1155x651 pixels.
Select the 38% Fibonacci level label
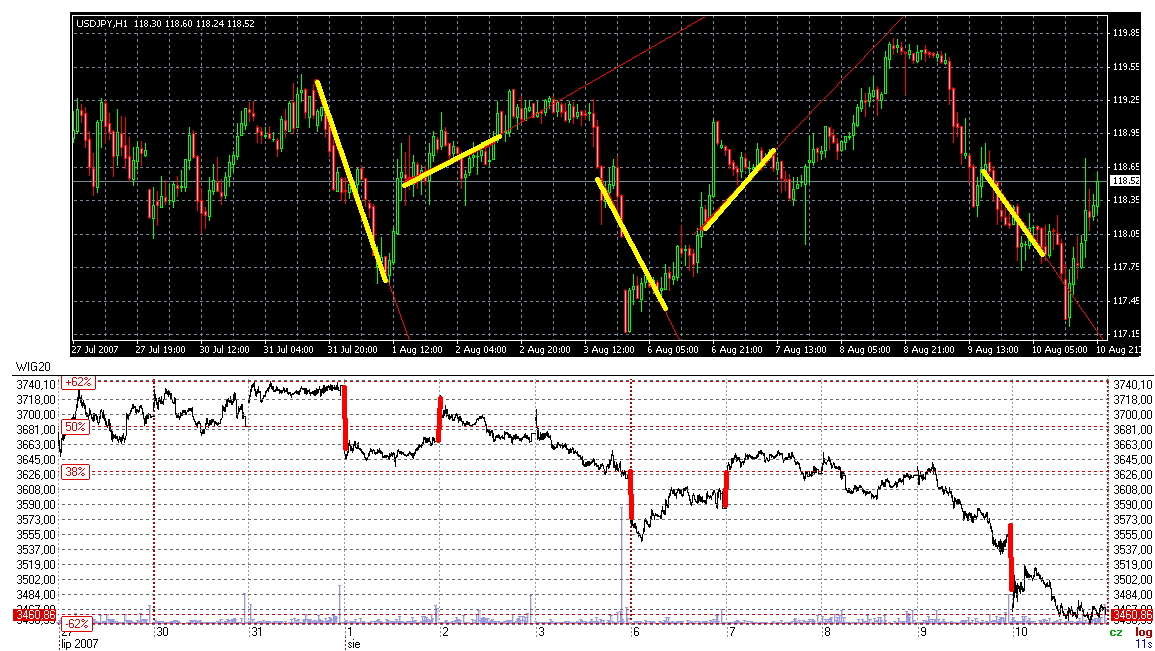pyautogui.click(x=76, y=471)
